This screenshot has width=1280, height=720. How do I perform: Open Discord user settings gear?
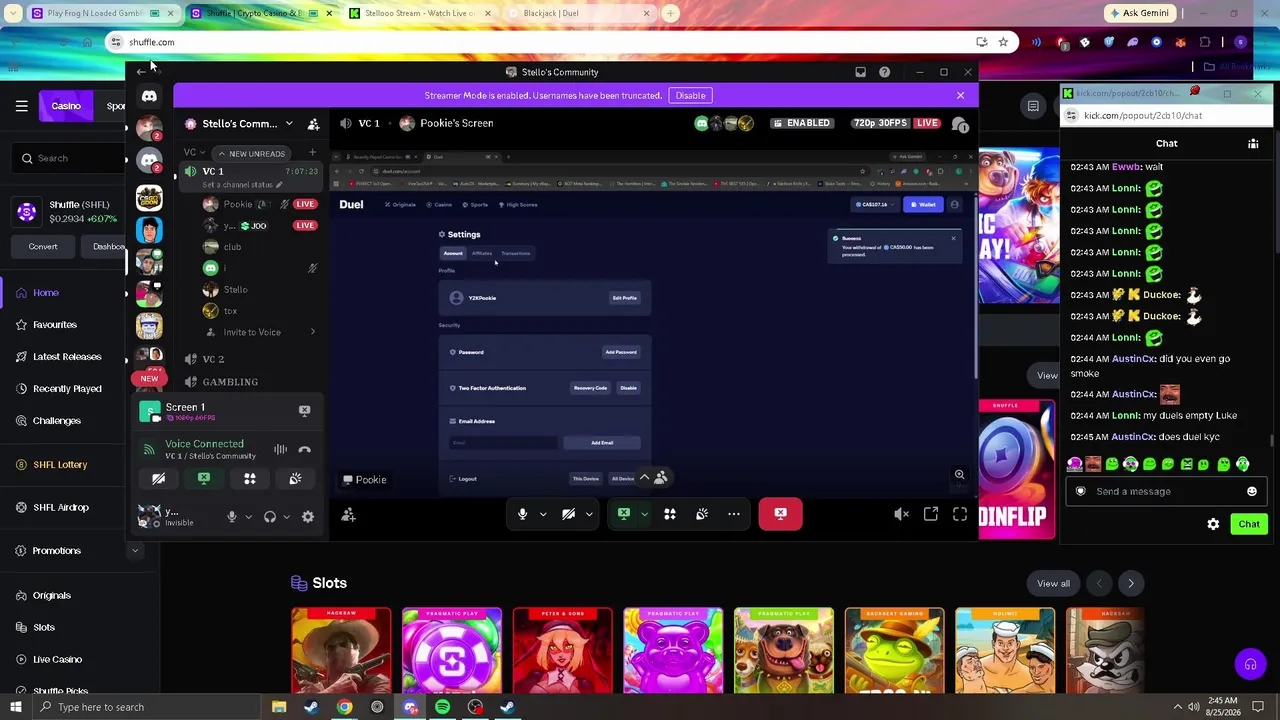click(308, 517)
